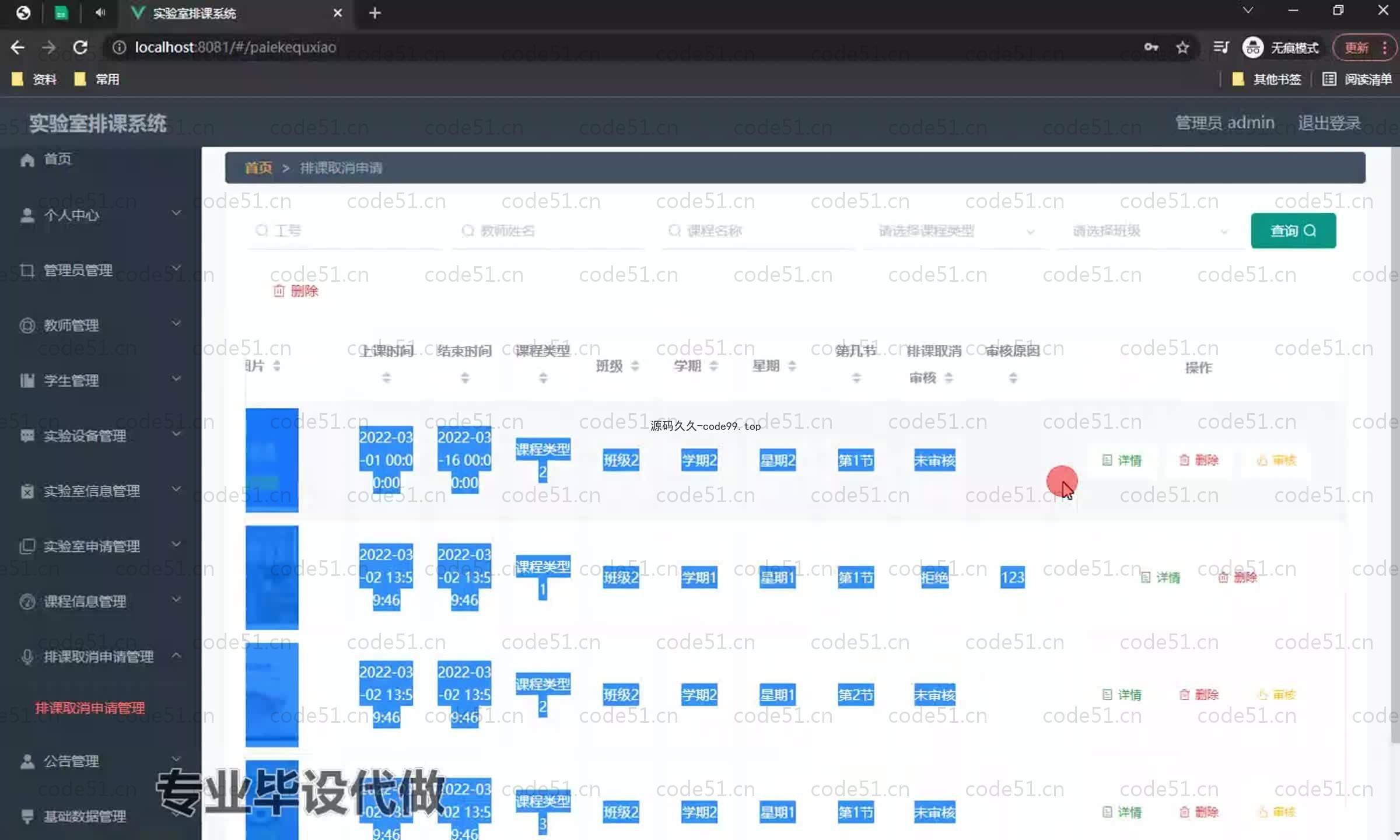Click the green spreadsheet tab icon
This screenshot has width=1400, height=840.
click(x=61, y=13)
